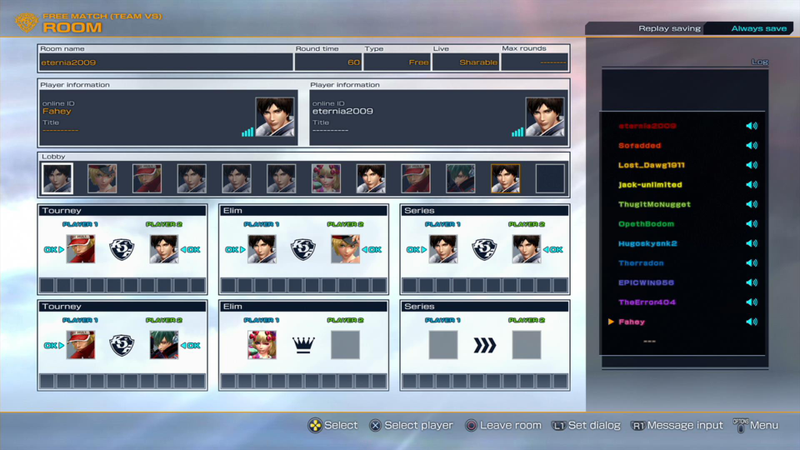Change the Type setting Free
This screenshot has height=450, width=800.
coord(397,62)
